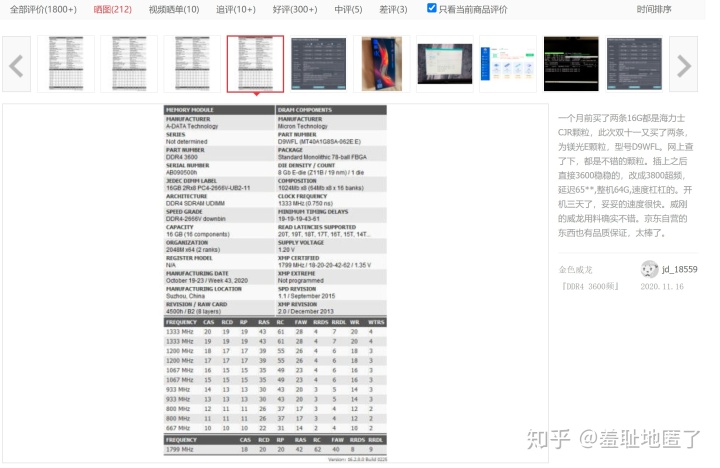Open the 追评(10+) tab
720x468 pixels.
coord(236,9)
